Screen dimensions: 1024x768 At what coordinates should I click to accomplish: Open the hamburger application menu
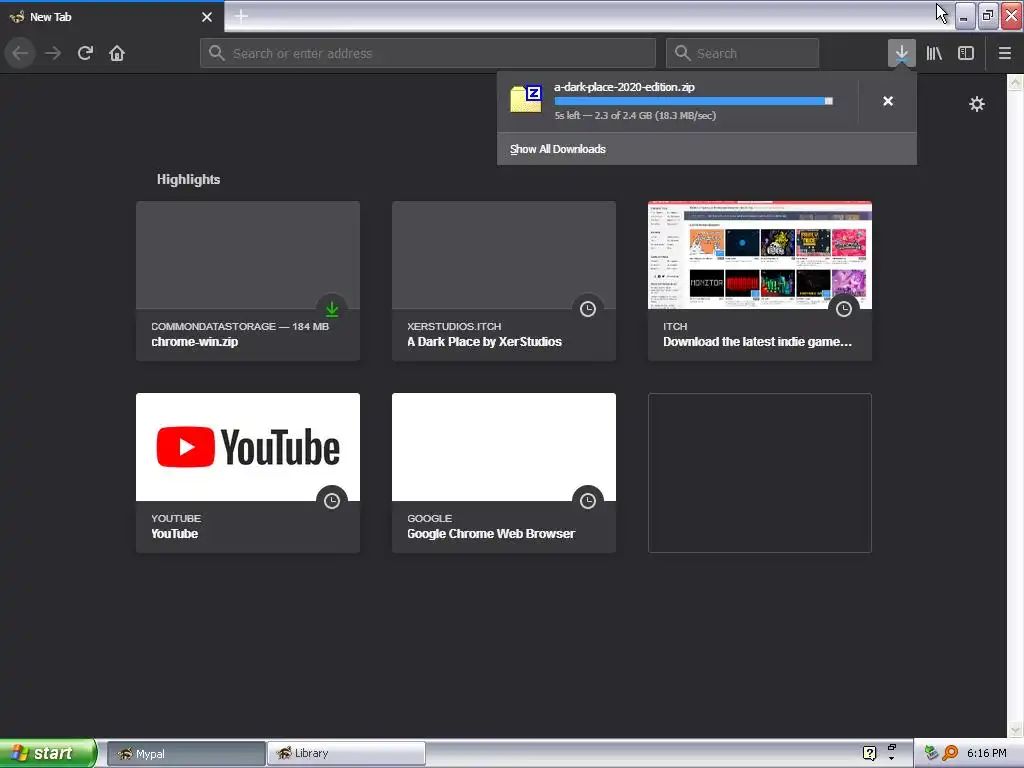[1004, 53]
